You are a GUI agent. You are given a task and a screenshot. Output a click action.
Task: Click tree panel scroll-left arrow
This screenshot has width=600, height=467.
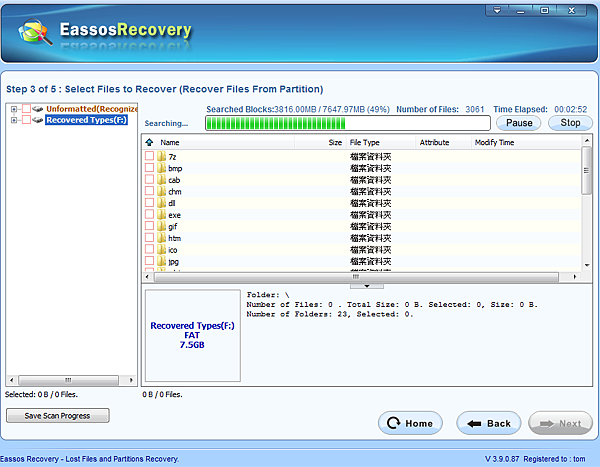tap(12, 380)
